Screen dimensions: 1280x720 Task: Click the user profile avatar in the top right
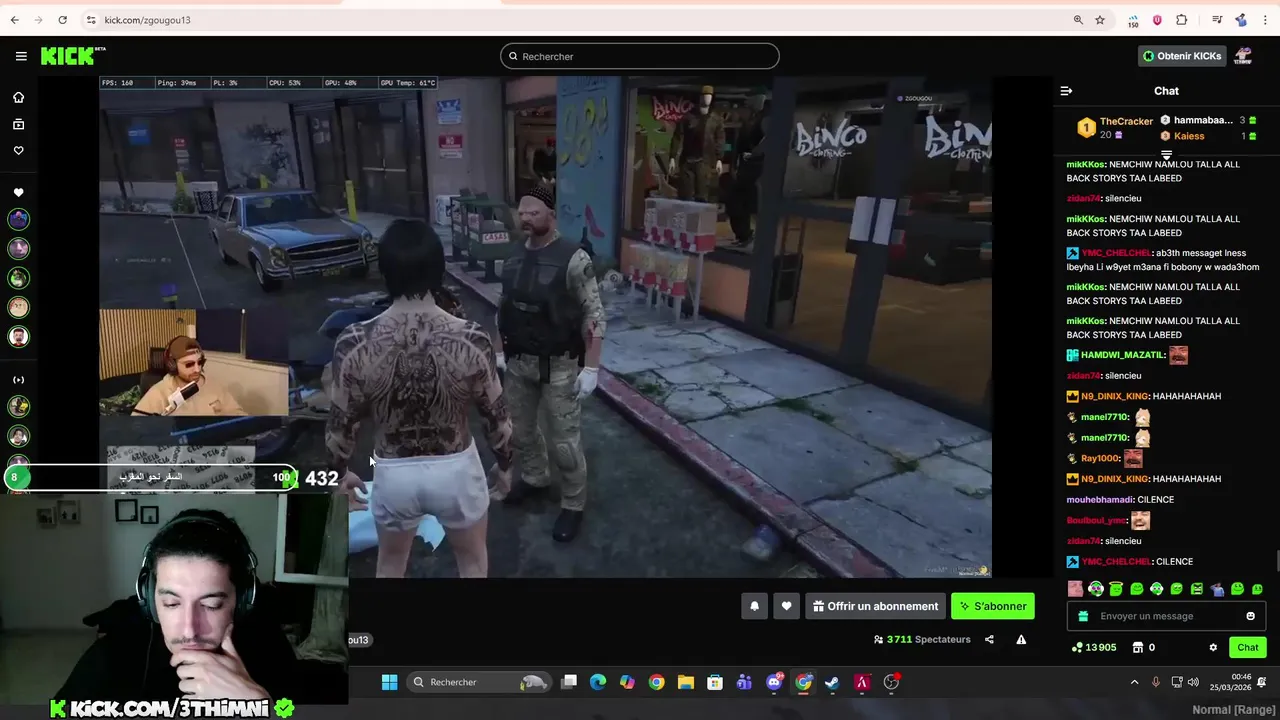pyautogui.click(x=1243, y=56)
